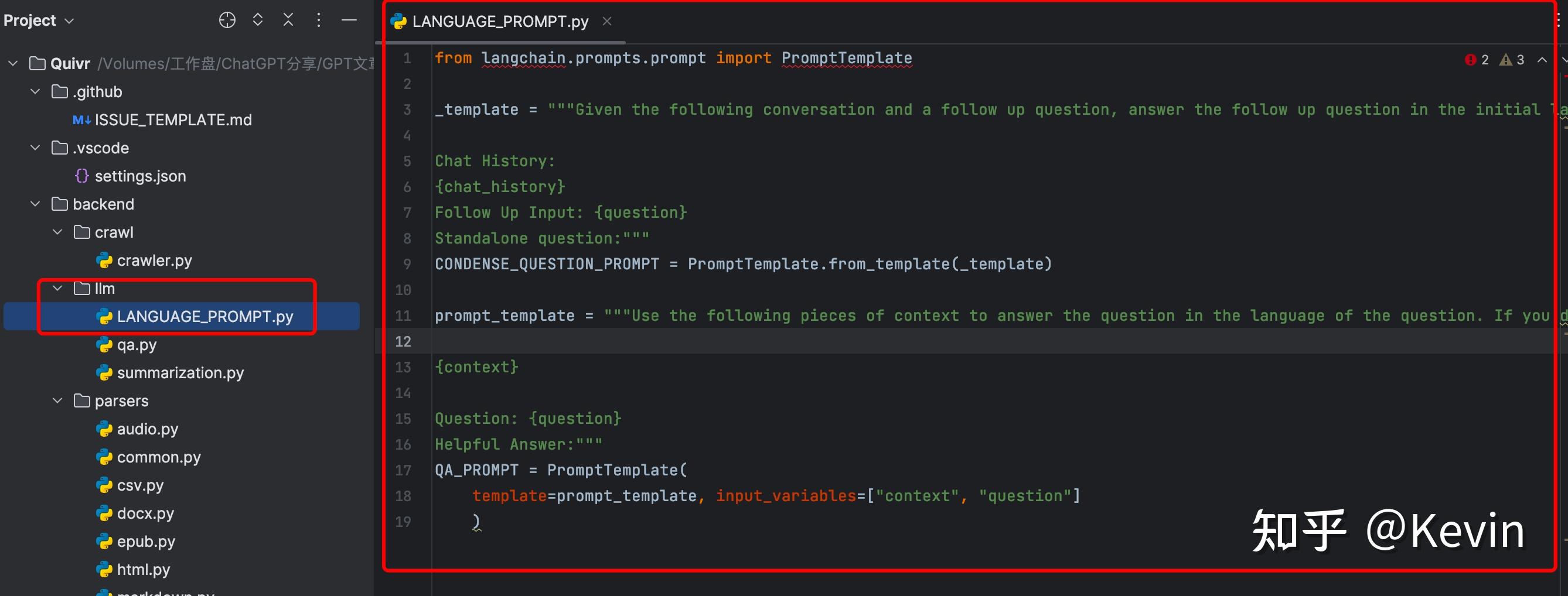Hide the Project tool window
Image resolution: width=1568 pixels, height=596 pixels.
click(349, 20)
